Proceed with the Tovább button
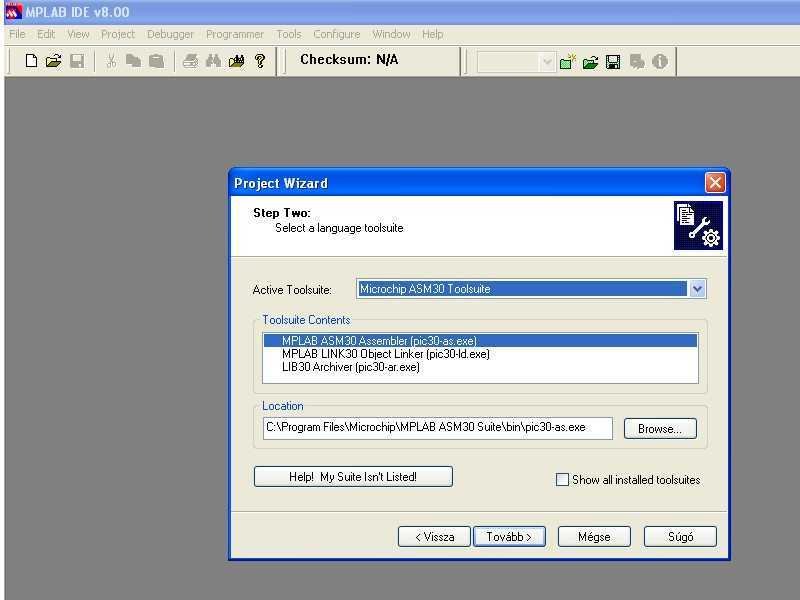 [x=509, y=537]
